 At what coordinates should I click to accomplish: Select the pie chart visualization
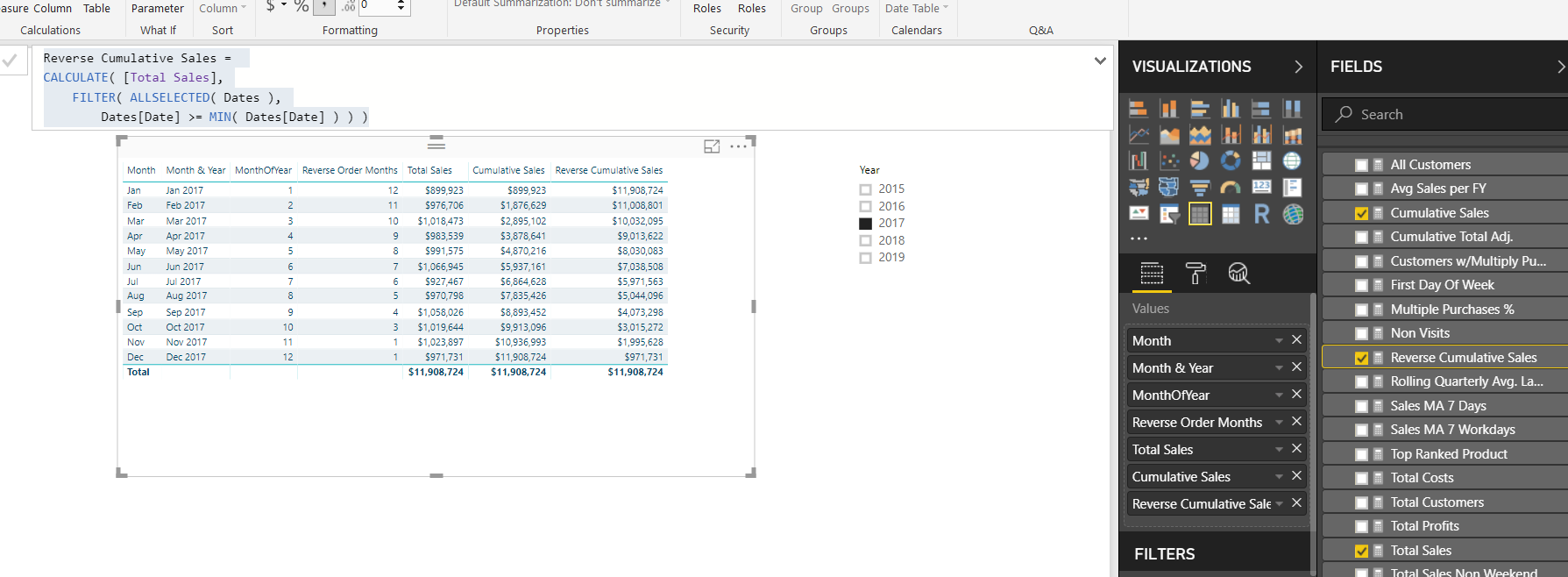pos(1199,160)
